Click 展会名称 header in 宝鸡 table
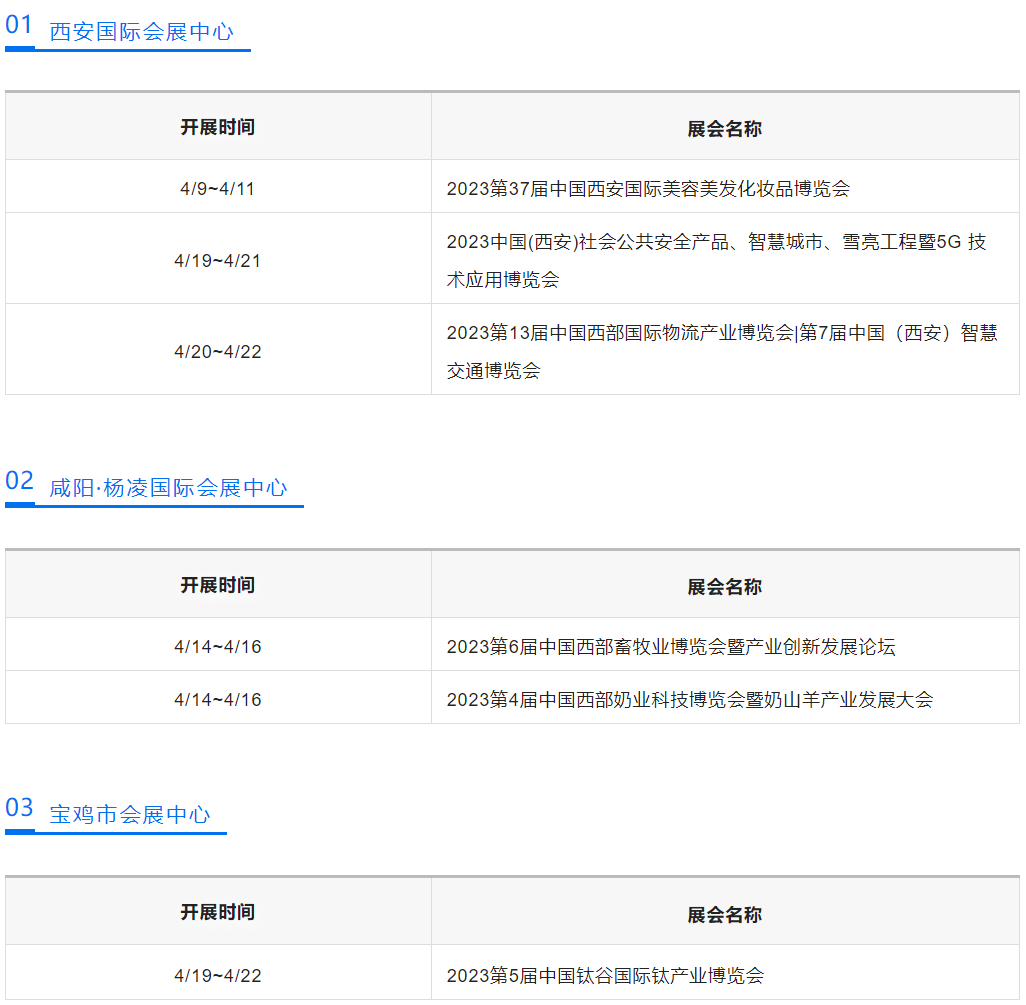This screenshot has height=1005, width=1026. pyautogui.click(x=724, y=915)
